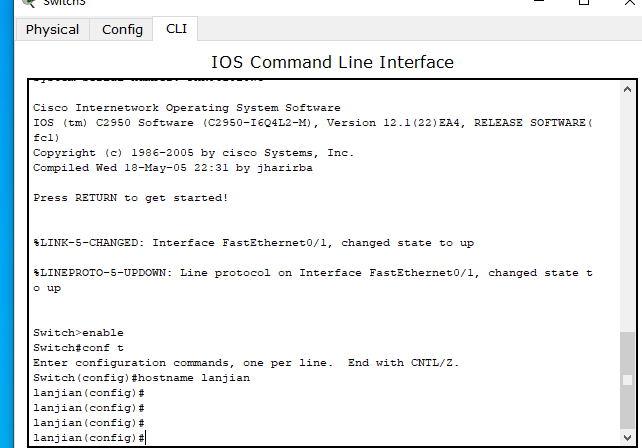Click the scrollbar track above the thumb
This screenshot has height=448, width=642.
(627, 213)
